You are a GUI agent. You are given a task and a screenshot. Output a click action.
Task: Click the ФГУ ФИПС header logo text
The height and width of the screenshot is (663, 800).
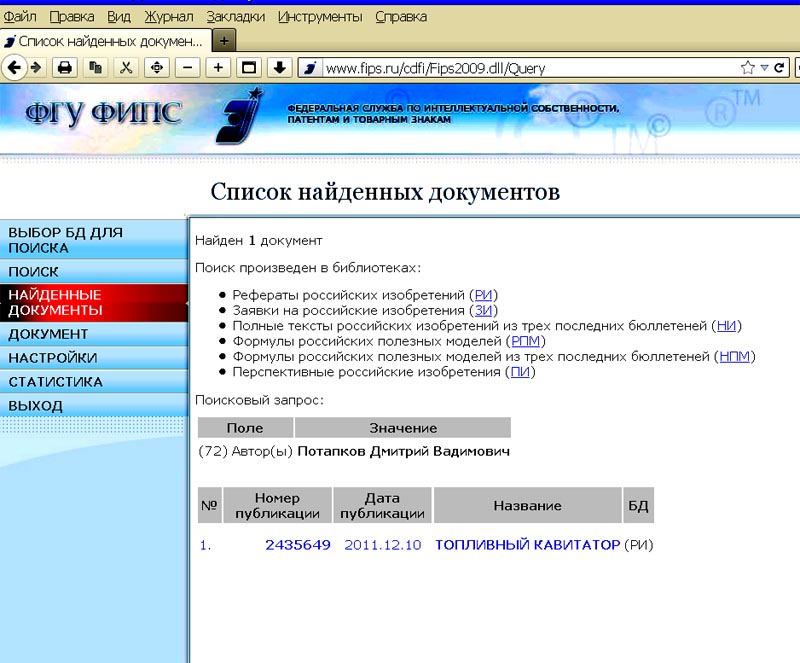coord(104,112)
